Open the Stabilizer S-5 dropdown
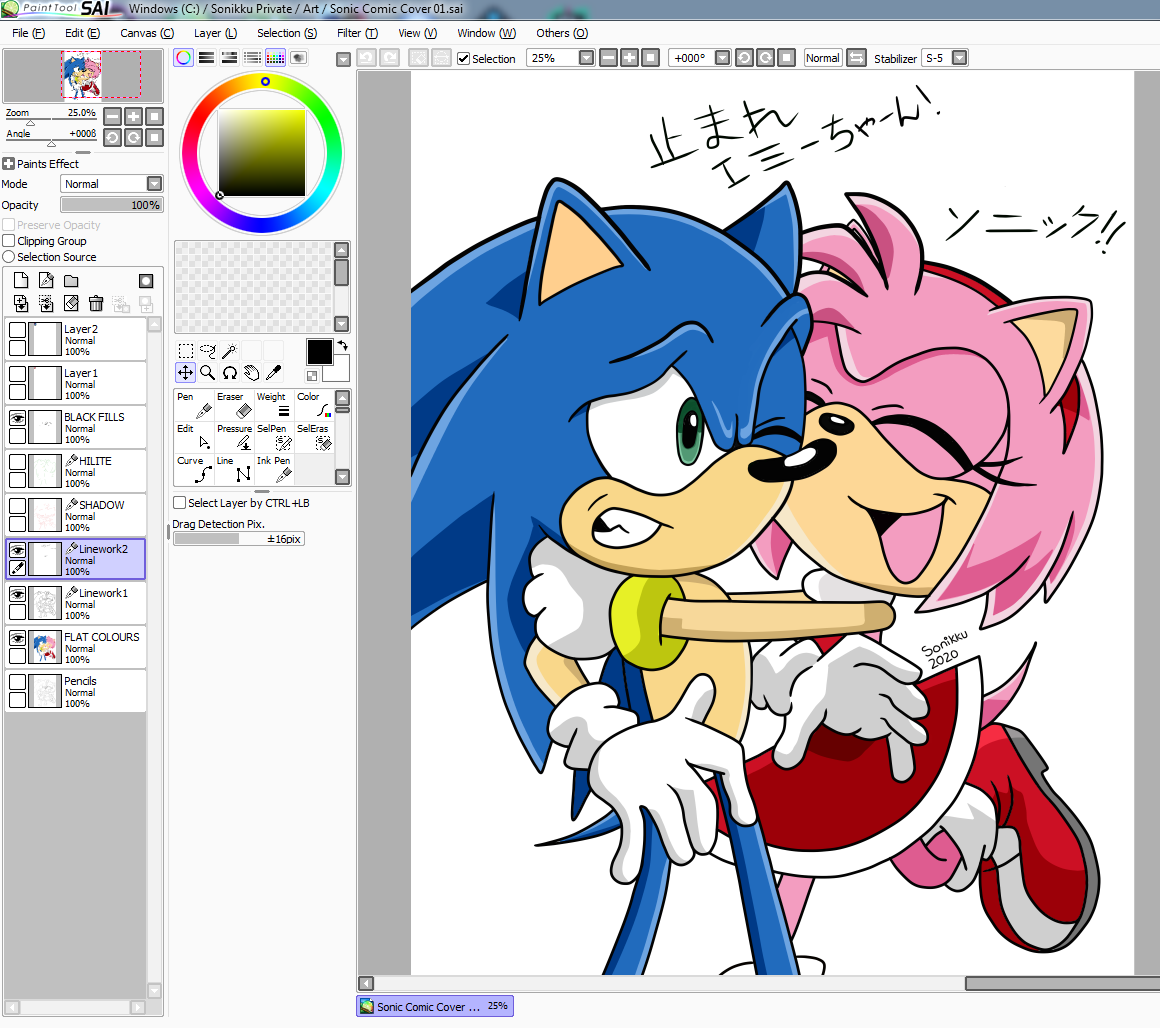 coord(960,58)
